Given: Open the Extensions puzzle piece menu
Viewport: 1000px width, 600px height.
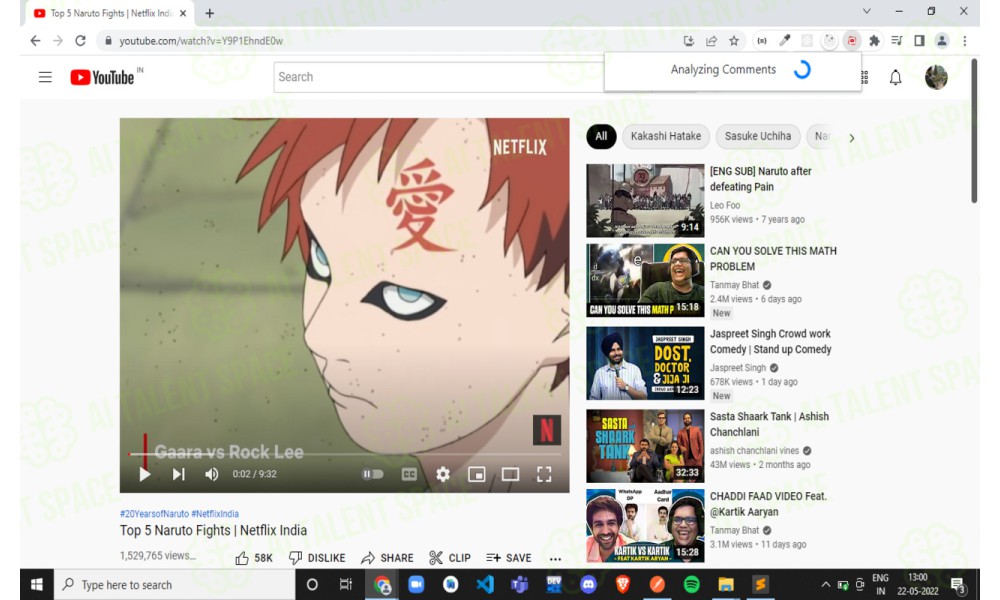Looking at the screenshot, I should coord(874,41).
